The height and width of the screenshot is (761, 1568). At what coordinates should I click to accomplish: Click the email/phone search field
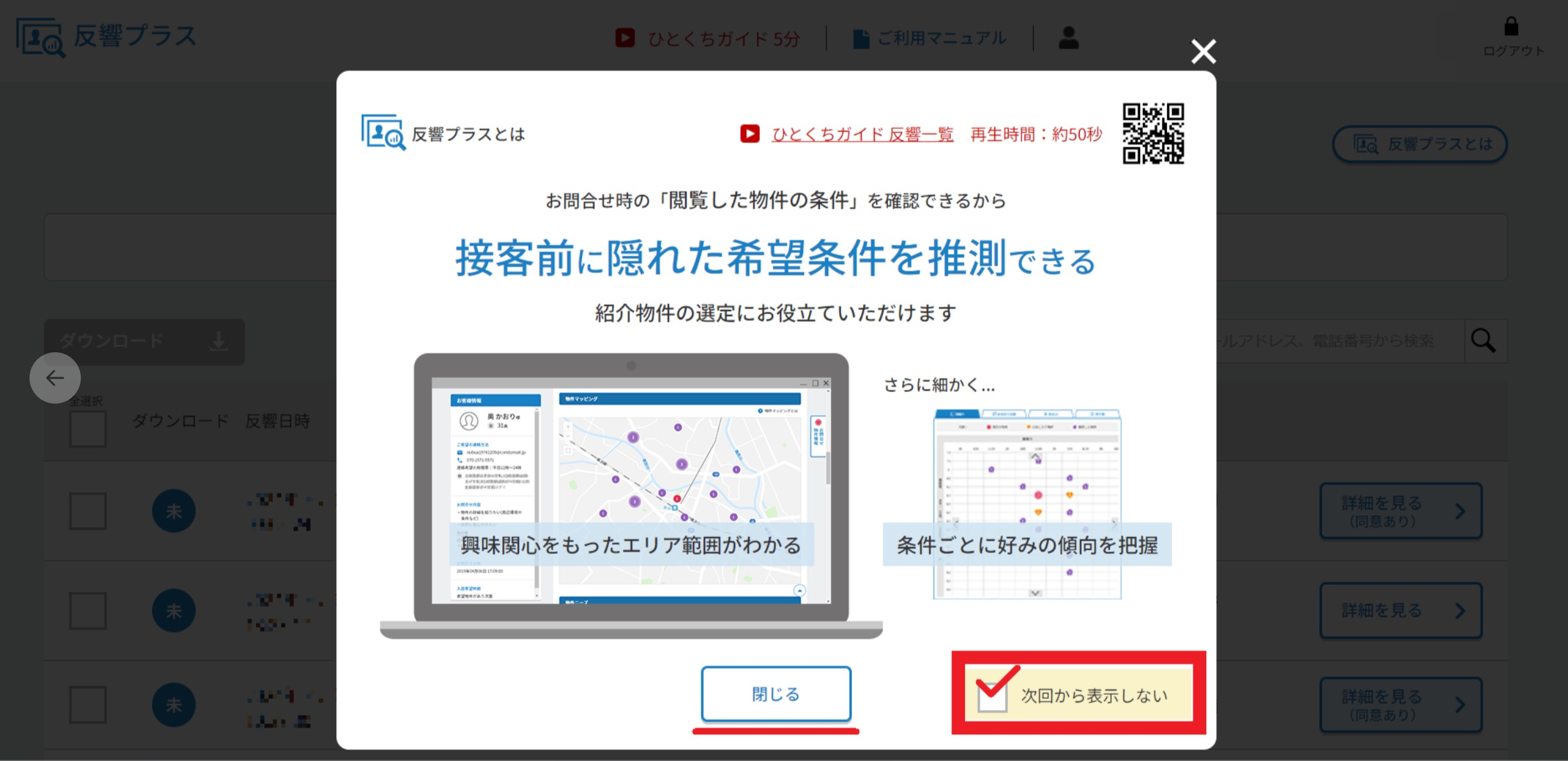[x=1340, y=341]
